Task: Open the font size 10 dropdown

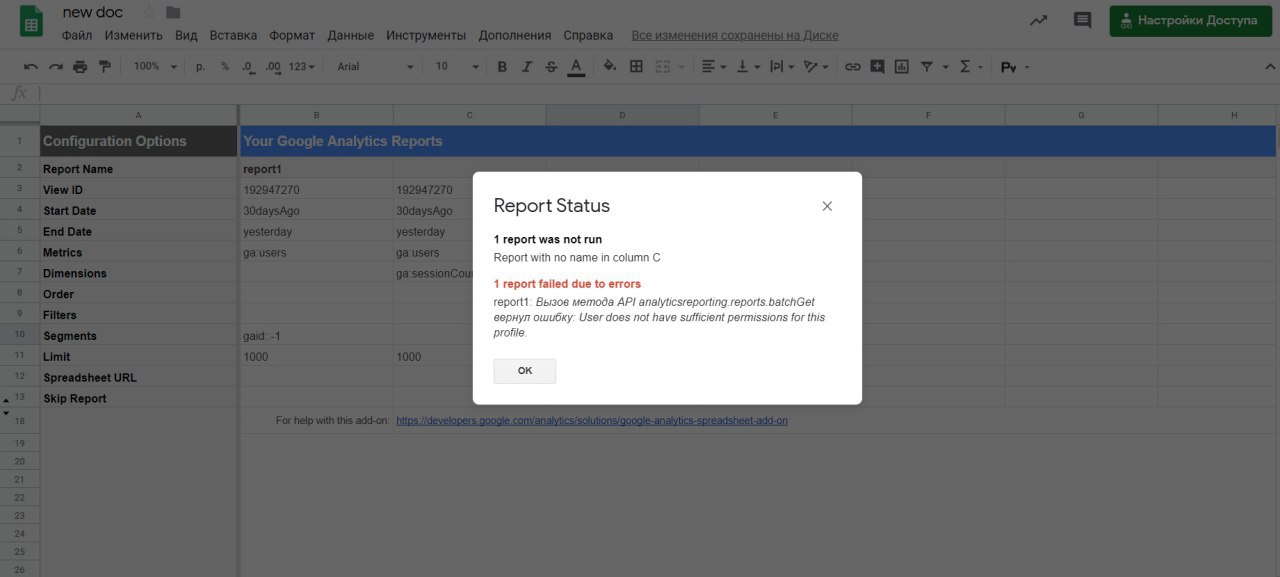Action: (x=457, y=67)
